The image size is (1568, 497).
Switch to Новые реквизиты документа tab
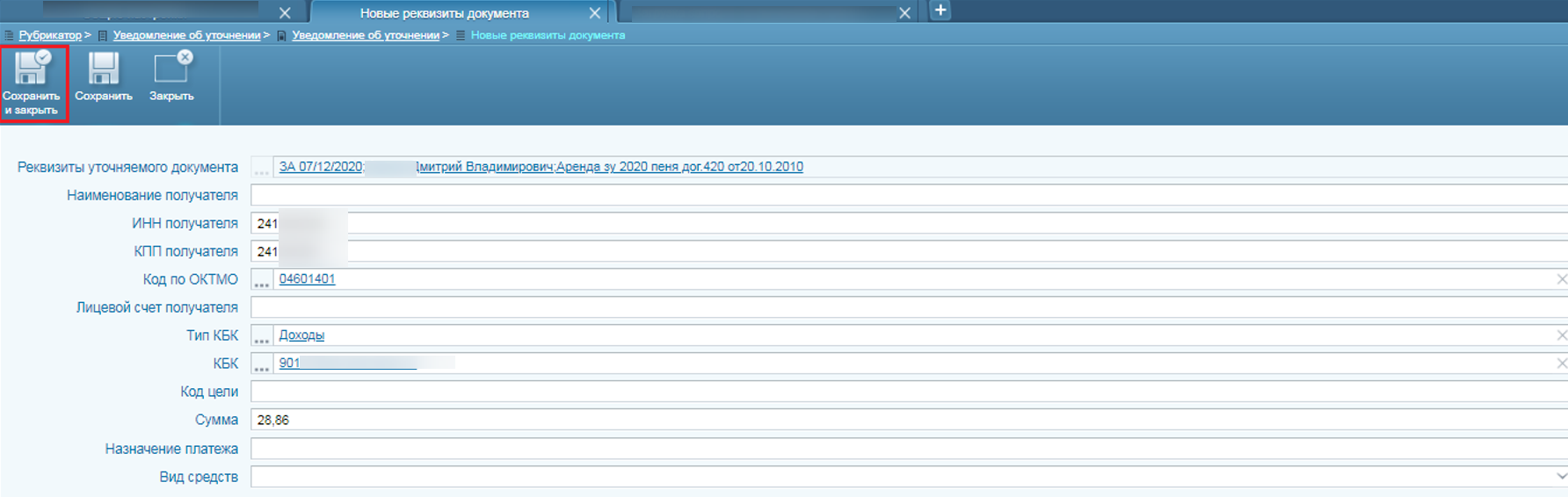tap(444, 13)
